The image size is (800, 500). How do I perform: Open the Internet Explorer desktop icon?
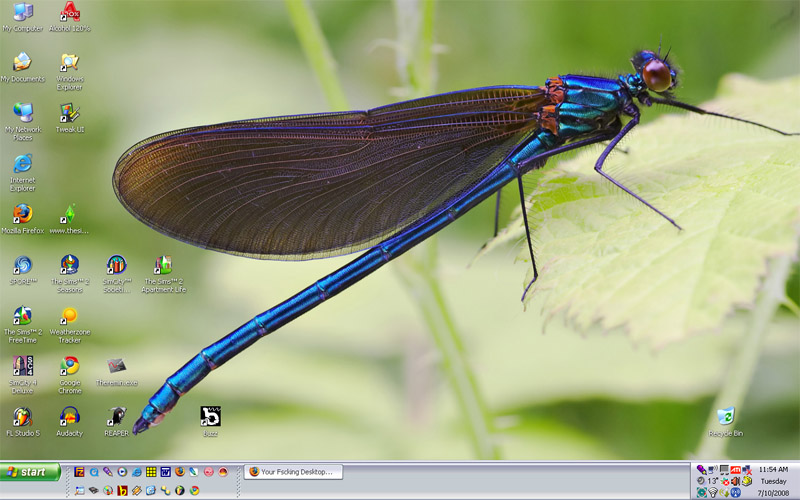pos(22,163)
